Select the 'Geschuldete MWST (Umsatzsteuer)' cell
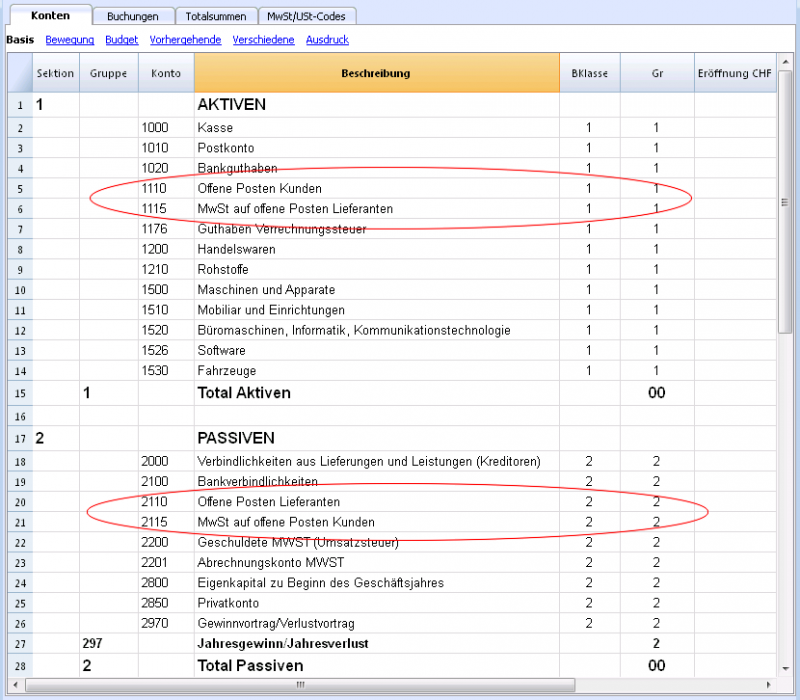Image resolution: width=800 pixels, height=700 pixels. 377,542
